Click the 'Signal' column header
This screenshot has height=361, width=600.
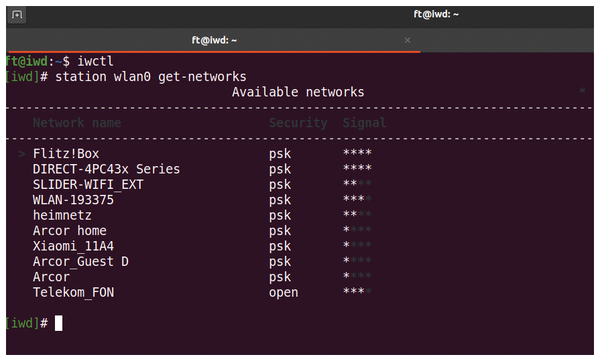364,123
